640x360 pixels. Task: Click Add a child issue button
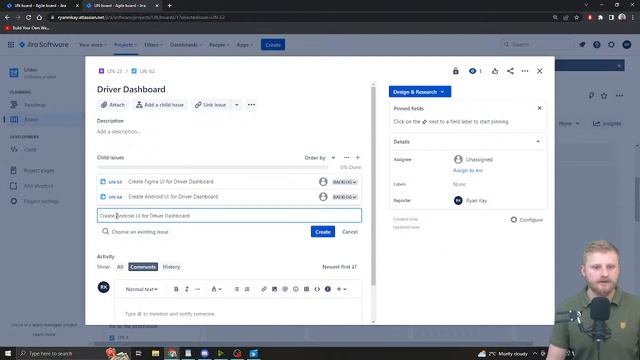pos(160,105)
